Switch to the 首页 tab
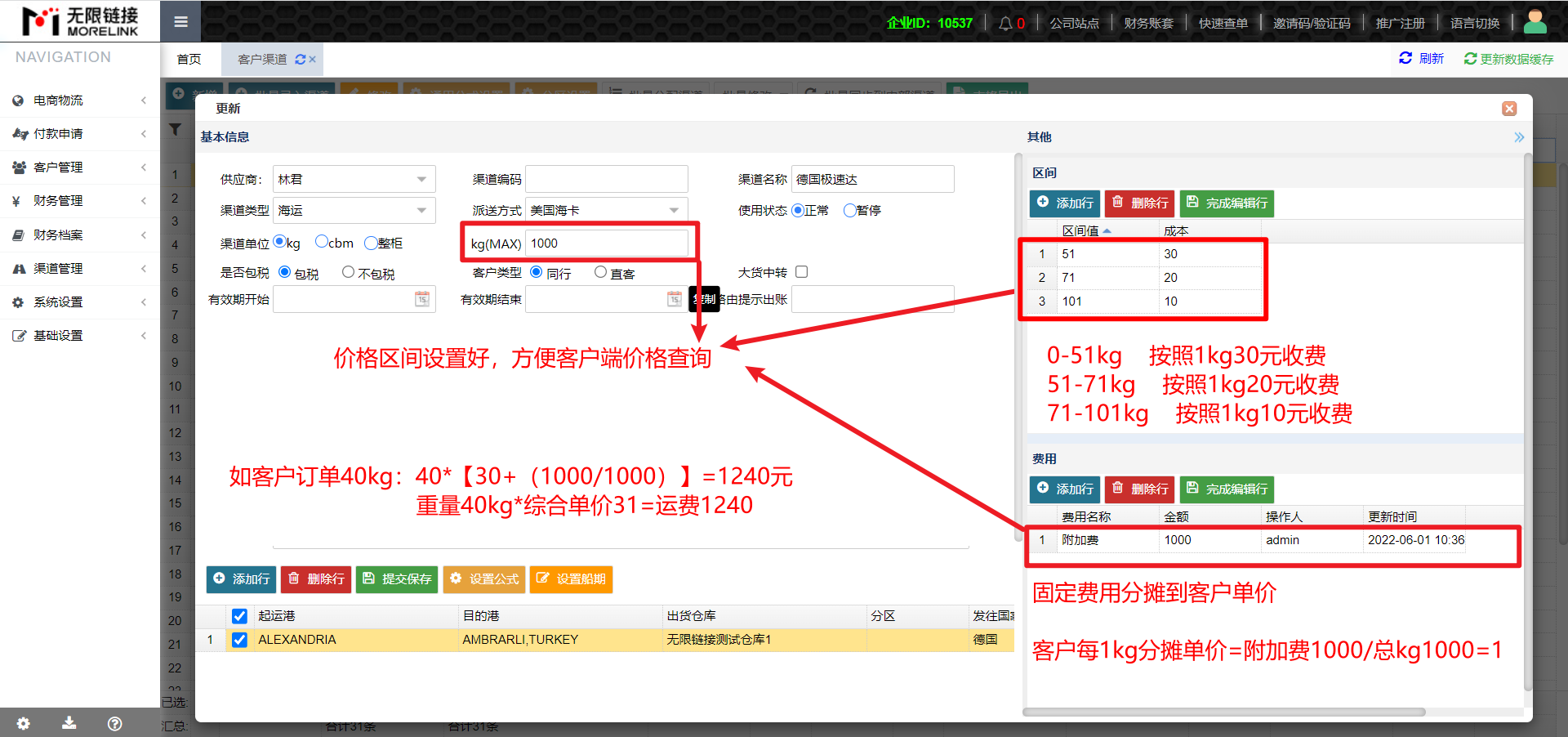This screenshot has height=737, width=1568. click(189, 60)
